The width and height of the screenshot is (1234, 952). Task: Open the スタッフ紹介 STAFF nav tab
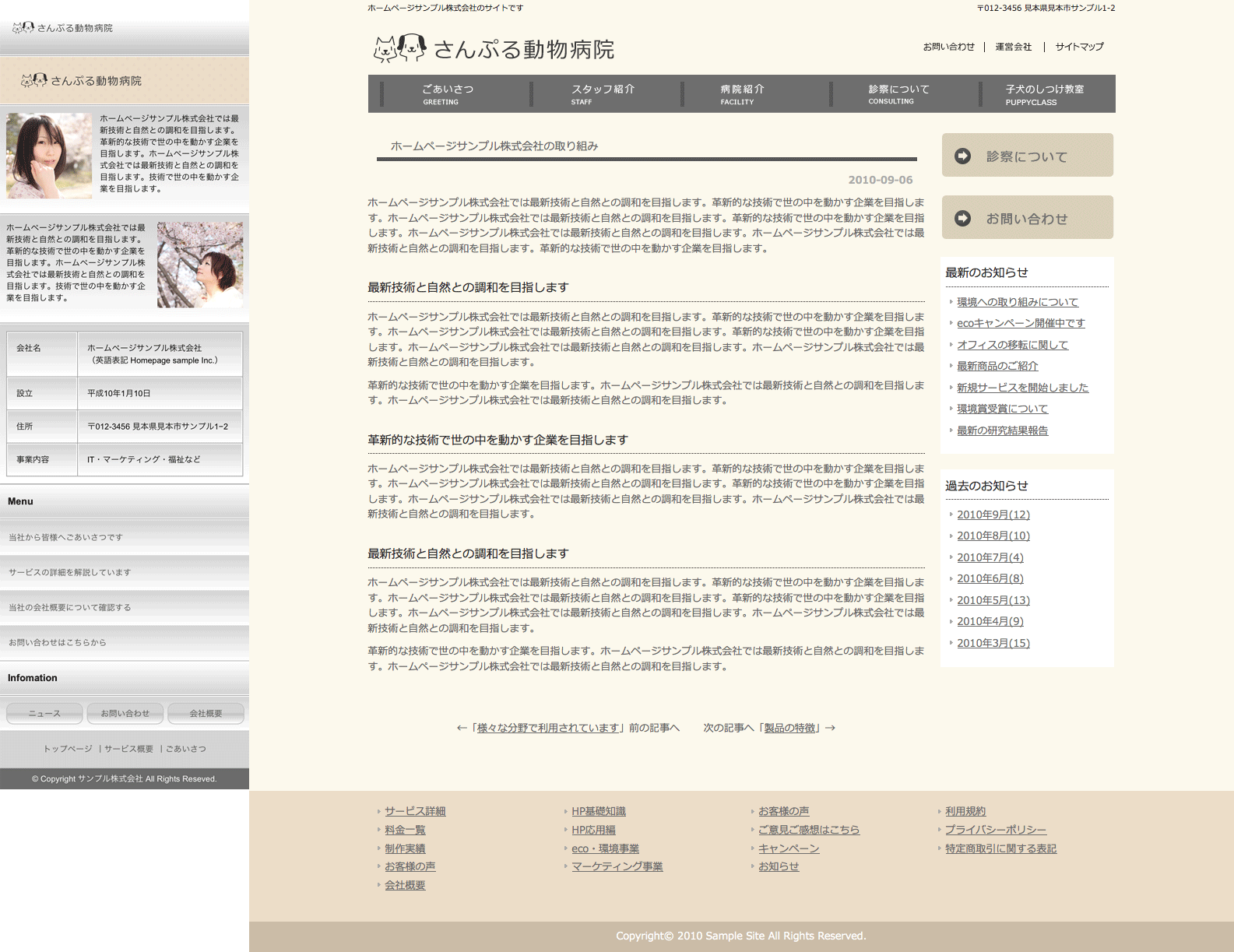tap(603, 94)
